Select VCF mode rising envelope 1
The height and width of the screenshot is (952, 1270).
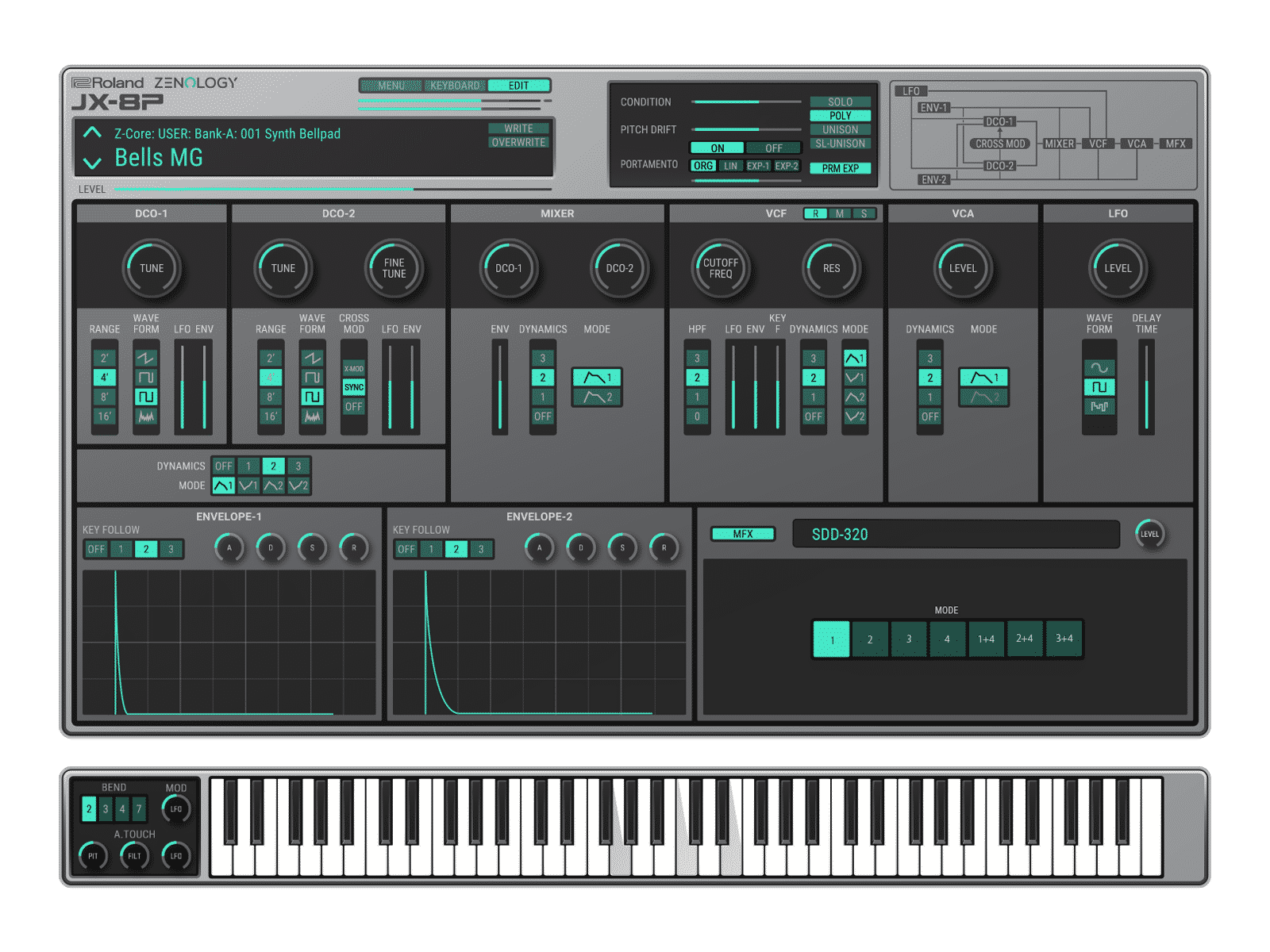click(855, 359)
